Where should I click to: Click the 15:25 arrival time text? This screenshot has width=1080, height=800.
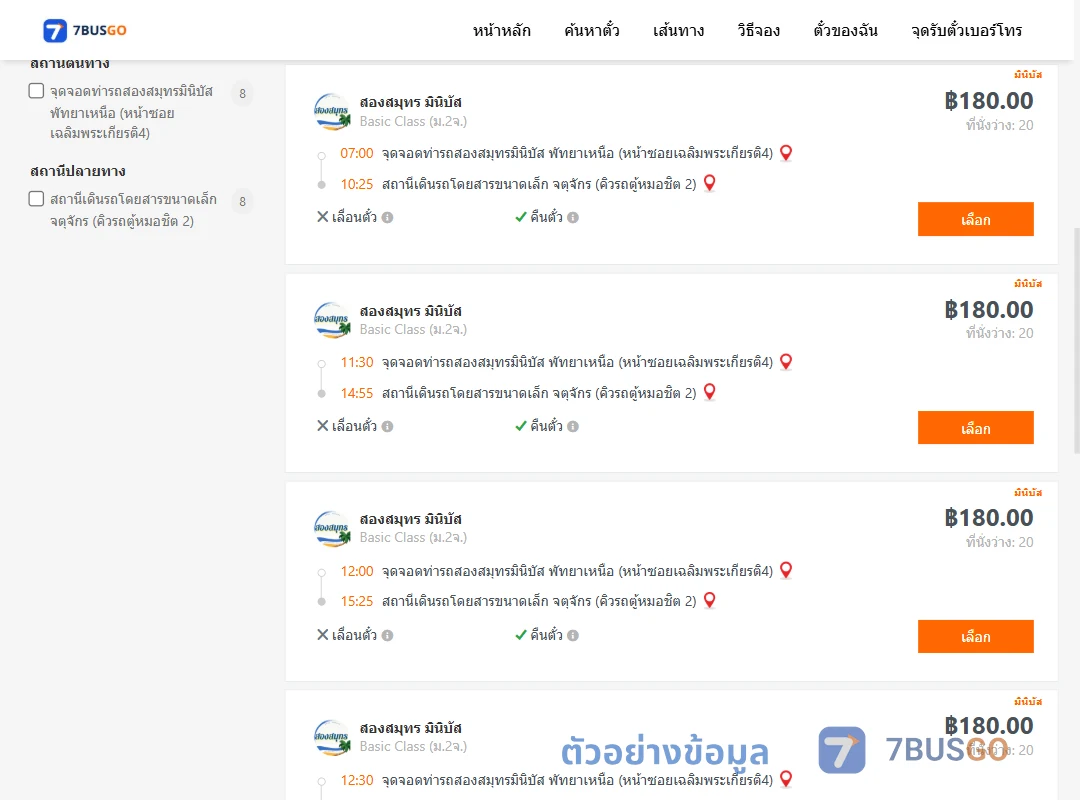coord(357,601)
